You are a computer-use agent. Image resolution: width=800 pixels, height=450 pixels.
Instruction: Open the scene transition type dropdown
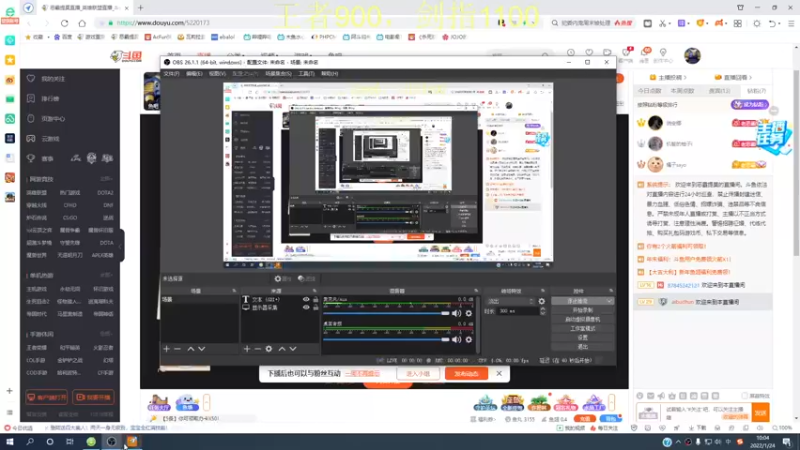click(510, 302)
